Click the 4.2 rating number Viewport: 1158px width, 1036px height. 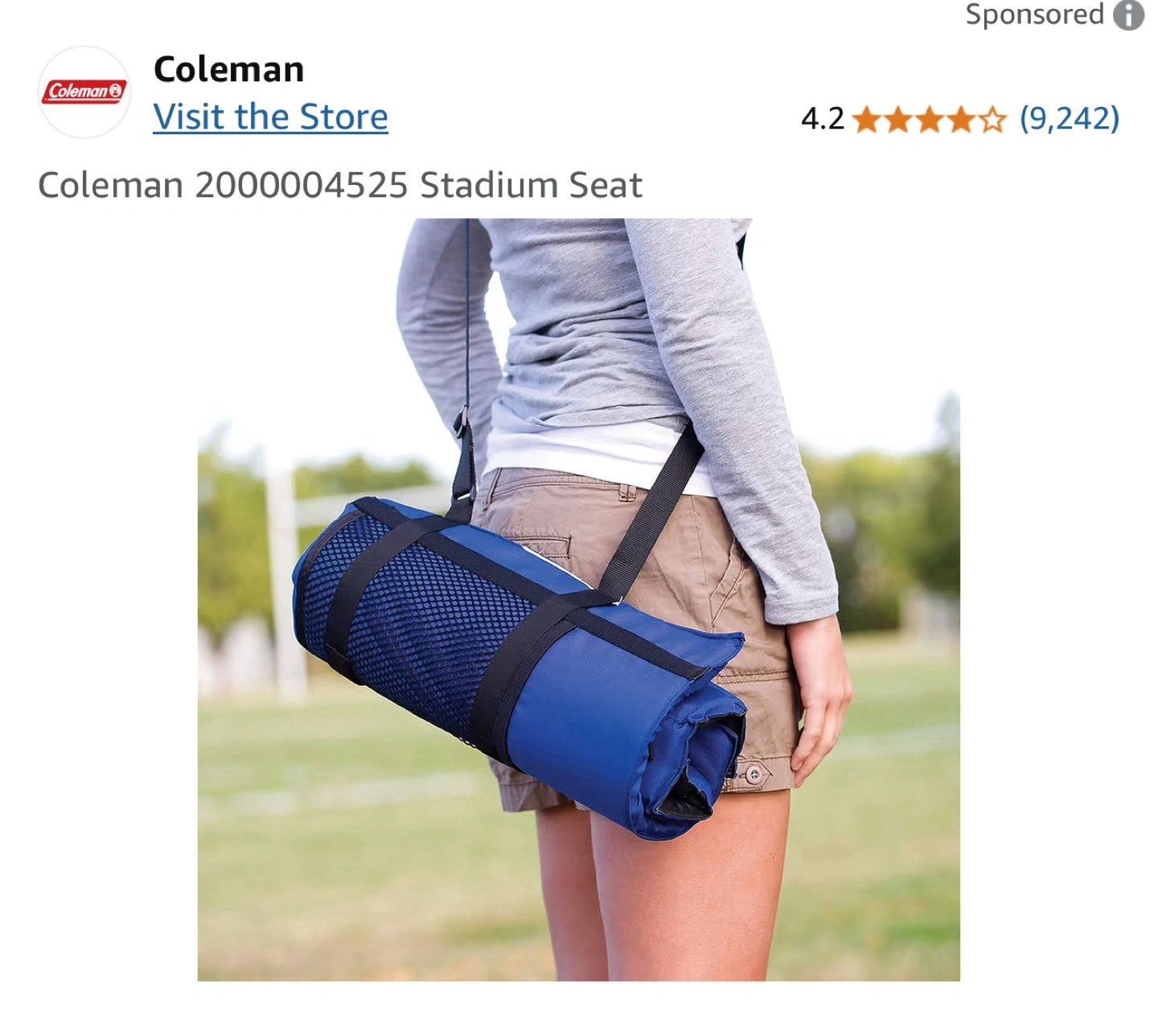pos(823,119)
